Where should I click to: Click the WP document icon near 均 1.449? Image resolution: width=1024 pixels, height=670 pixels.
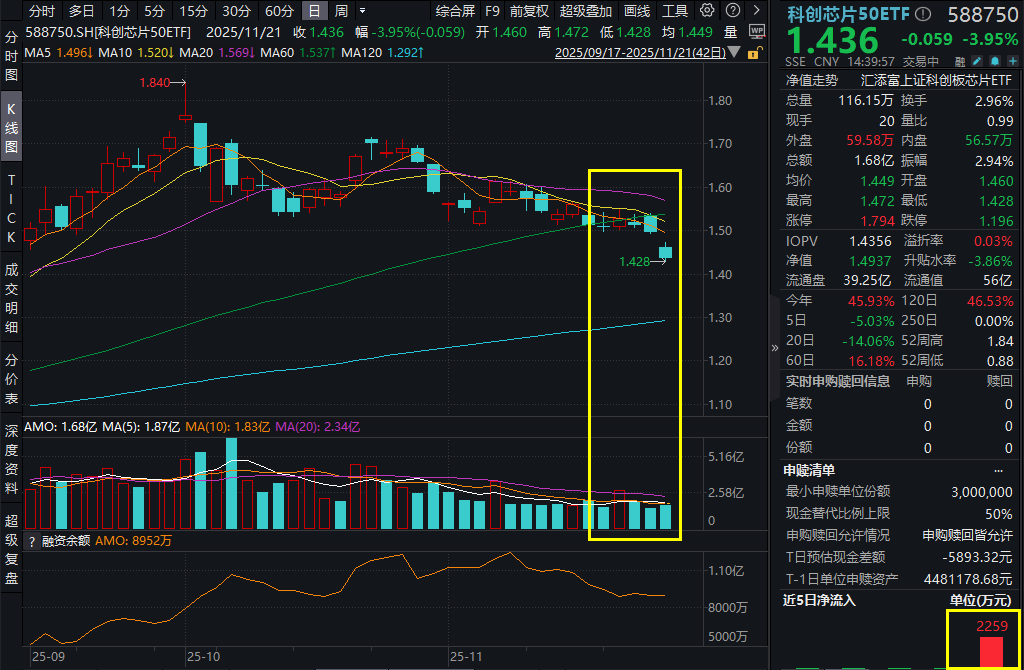(x=757, y=32)
